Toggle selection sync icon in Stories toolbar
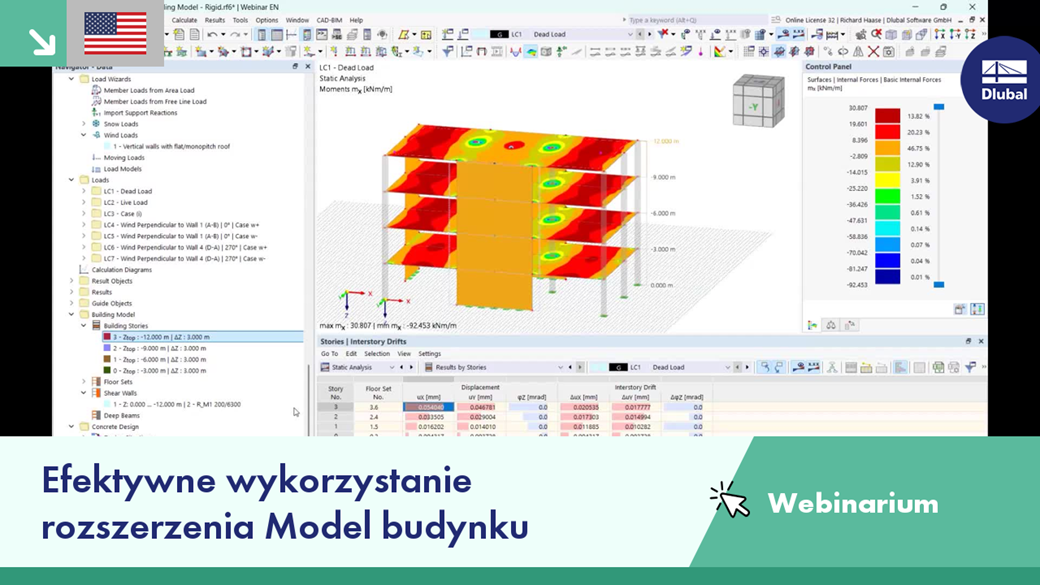The height and width of the screenshot is (585, 1040). 765,367
